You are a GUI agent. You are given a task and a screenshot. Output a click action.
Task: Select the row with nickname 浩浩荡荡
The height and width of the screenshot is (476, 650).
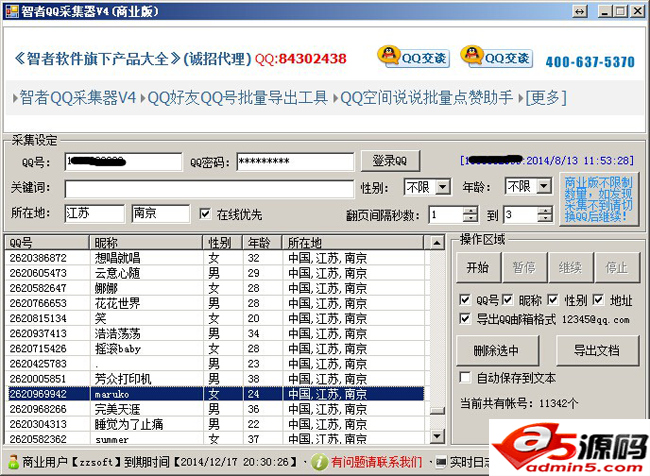point(215,333)
